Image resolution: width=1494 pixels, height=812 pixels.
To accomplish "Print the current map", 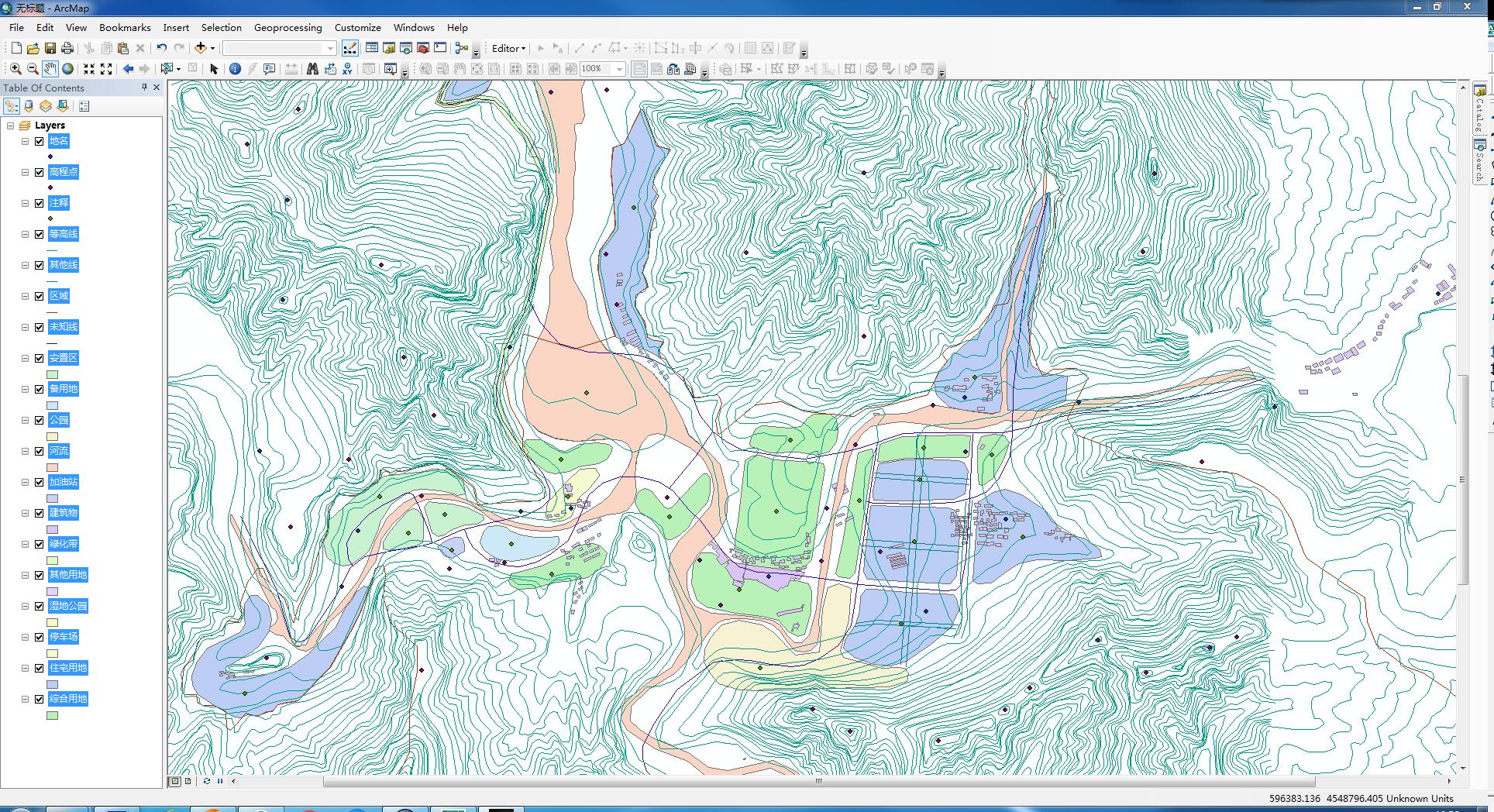I will (67, 48).
